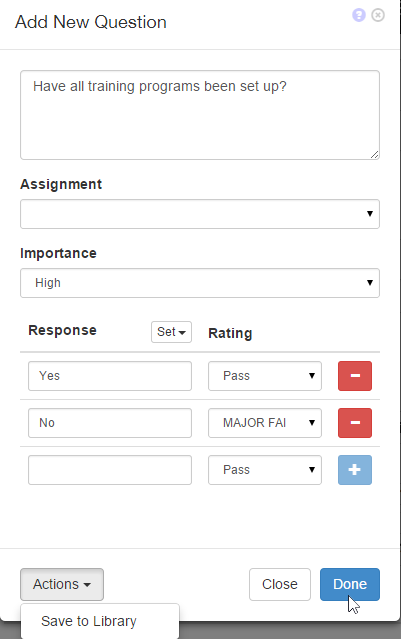Change rating for the Yes response

click(265, 376)
